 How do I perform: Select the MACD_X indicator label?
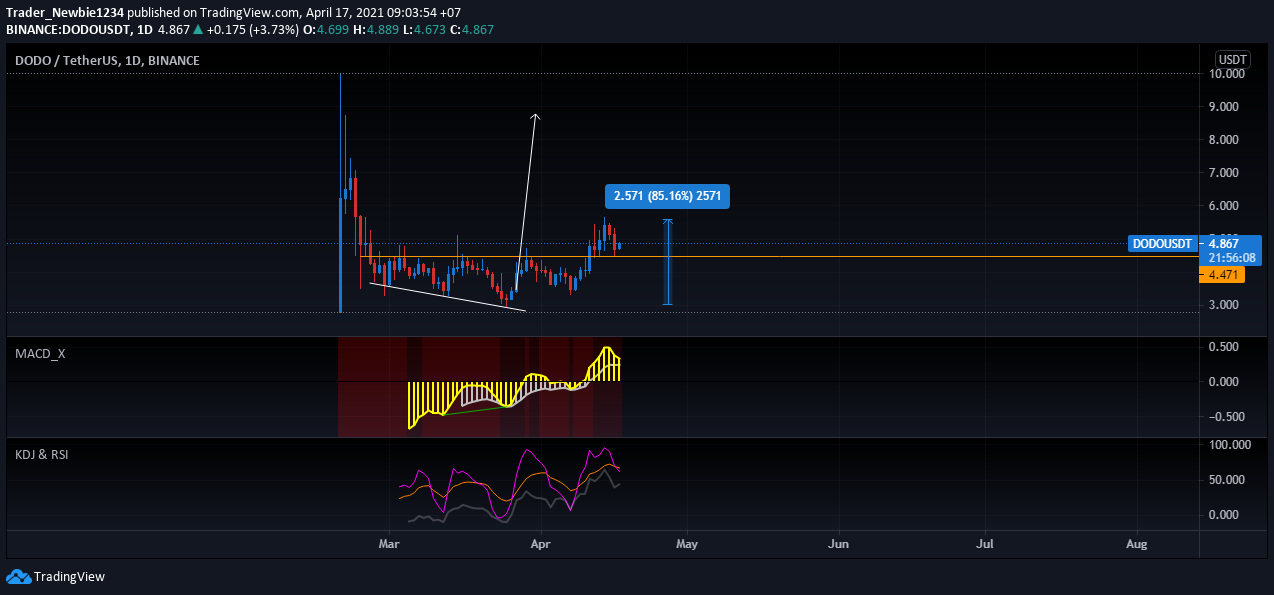pos(40,353)
